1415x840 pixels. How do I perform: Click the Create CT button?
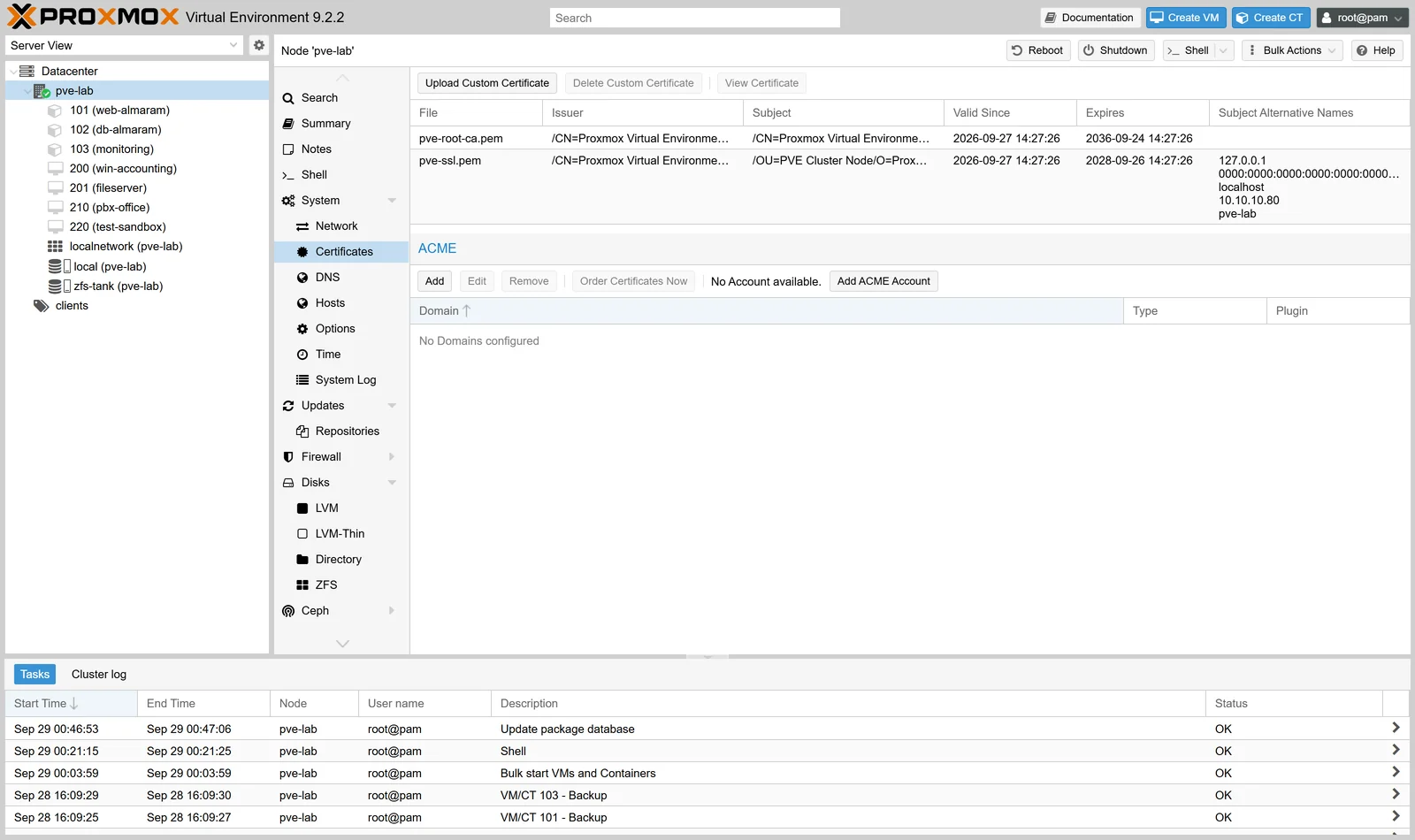coord(1271,18)
